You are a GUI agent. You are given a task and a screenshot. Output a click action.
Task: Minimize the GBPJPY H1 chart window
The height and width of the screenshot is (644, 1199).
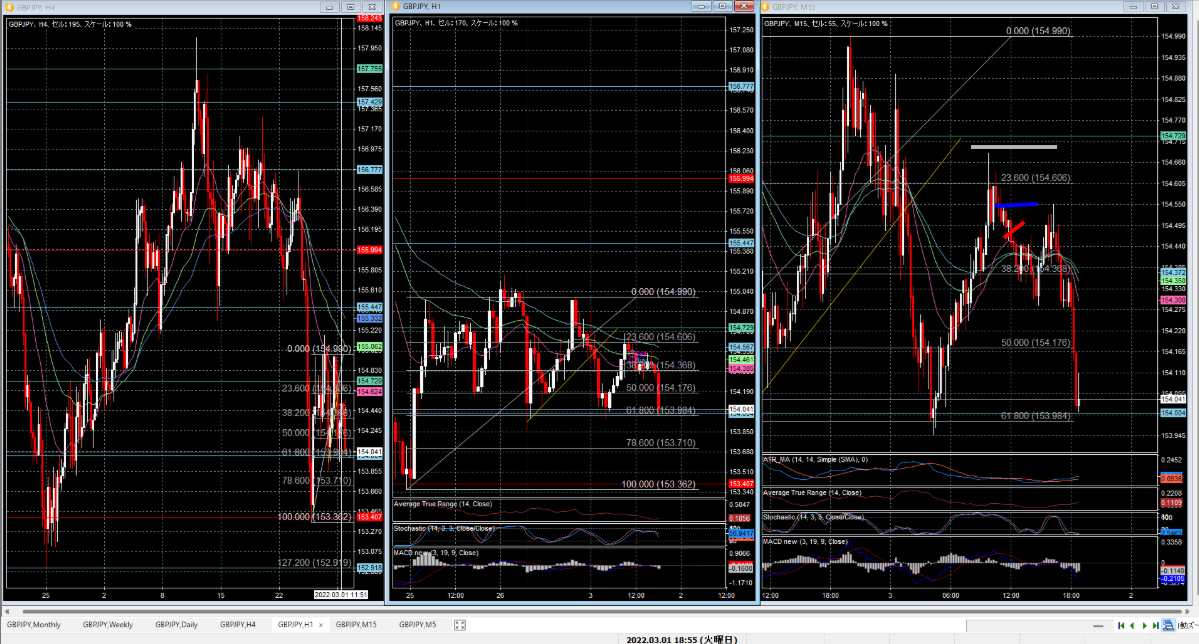point(701,6)
